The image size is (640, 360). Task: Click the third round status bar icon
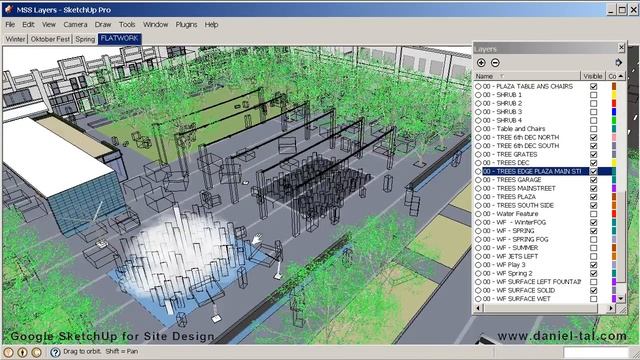36,352
